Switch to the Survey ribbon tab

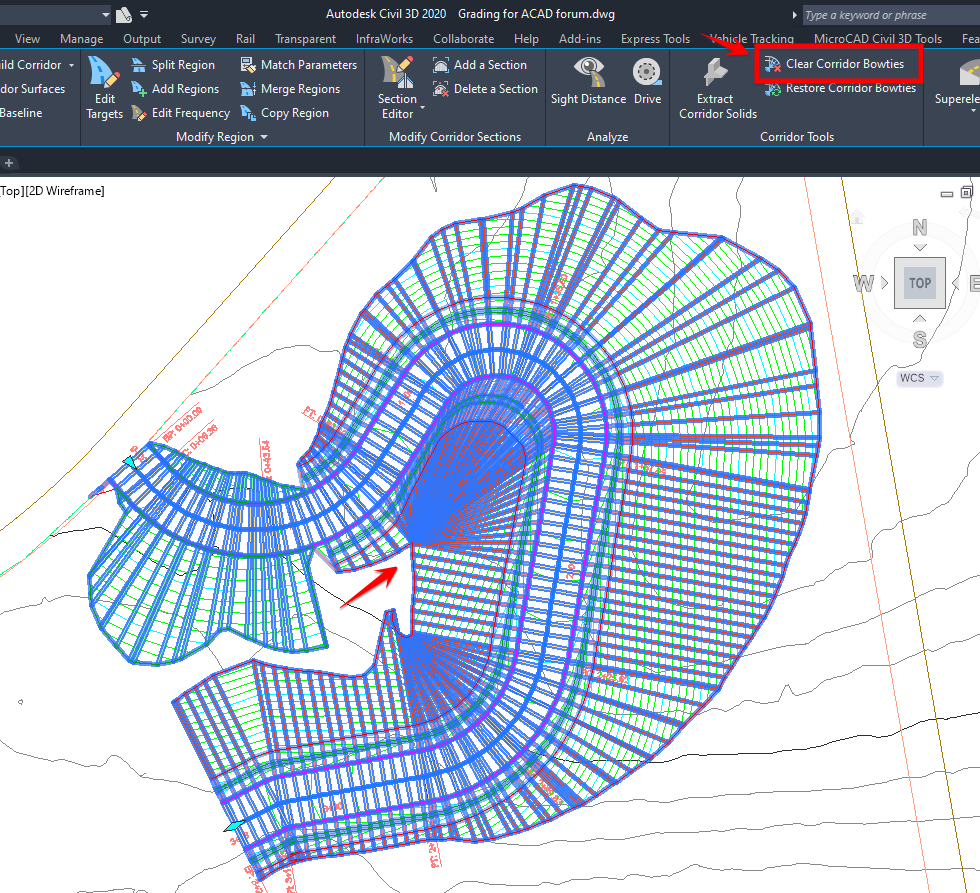point(197,38)
